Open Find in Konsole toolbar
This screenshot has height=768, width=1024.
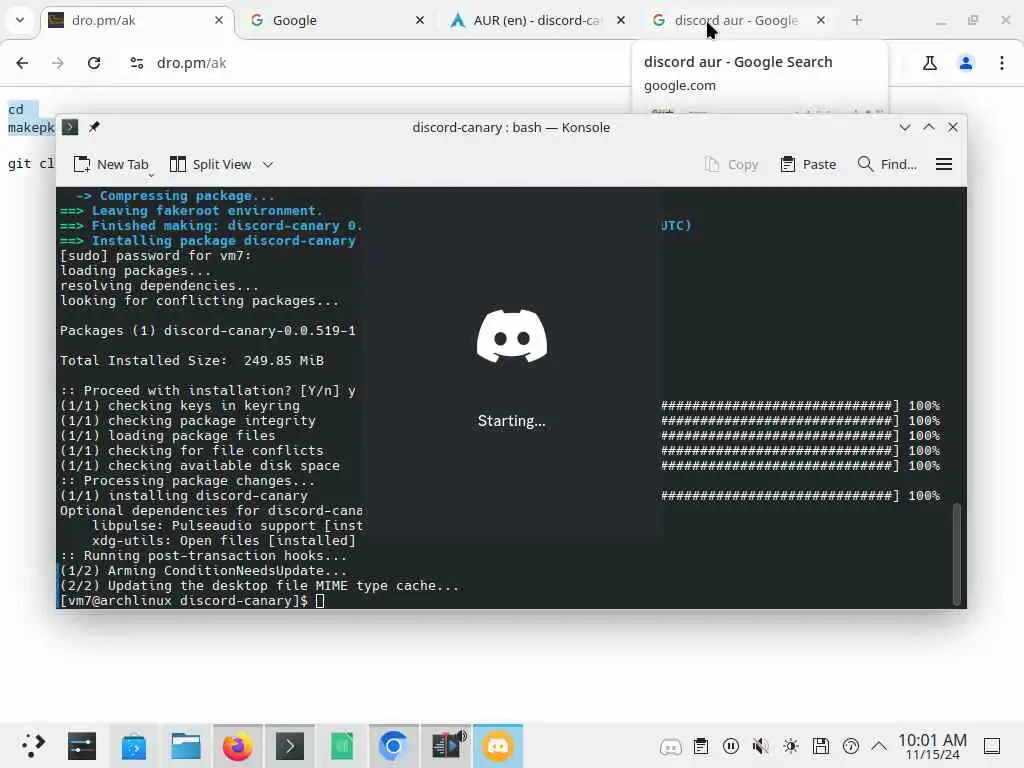coord(887,165)
